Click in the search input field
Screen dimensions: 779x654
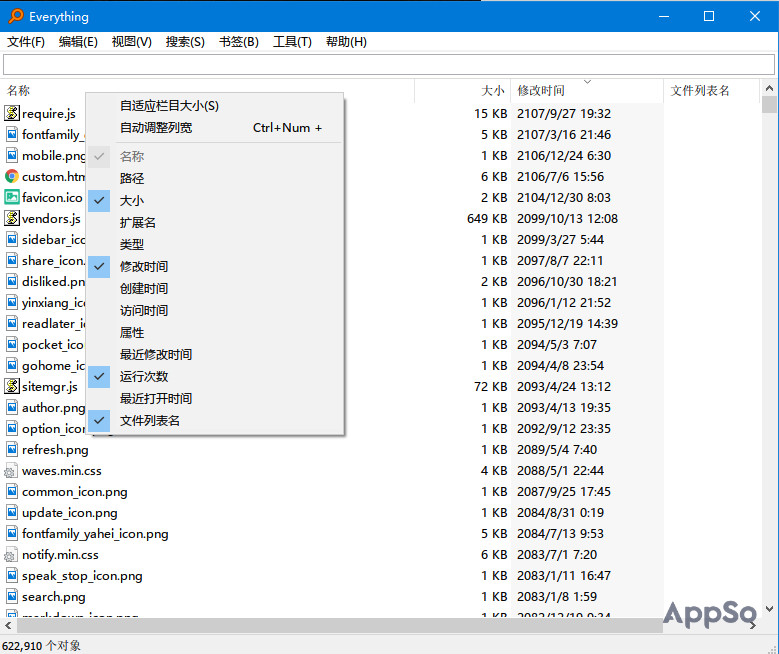(x=388, y=65)
